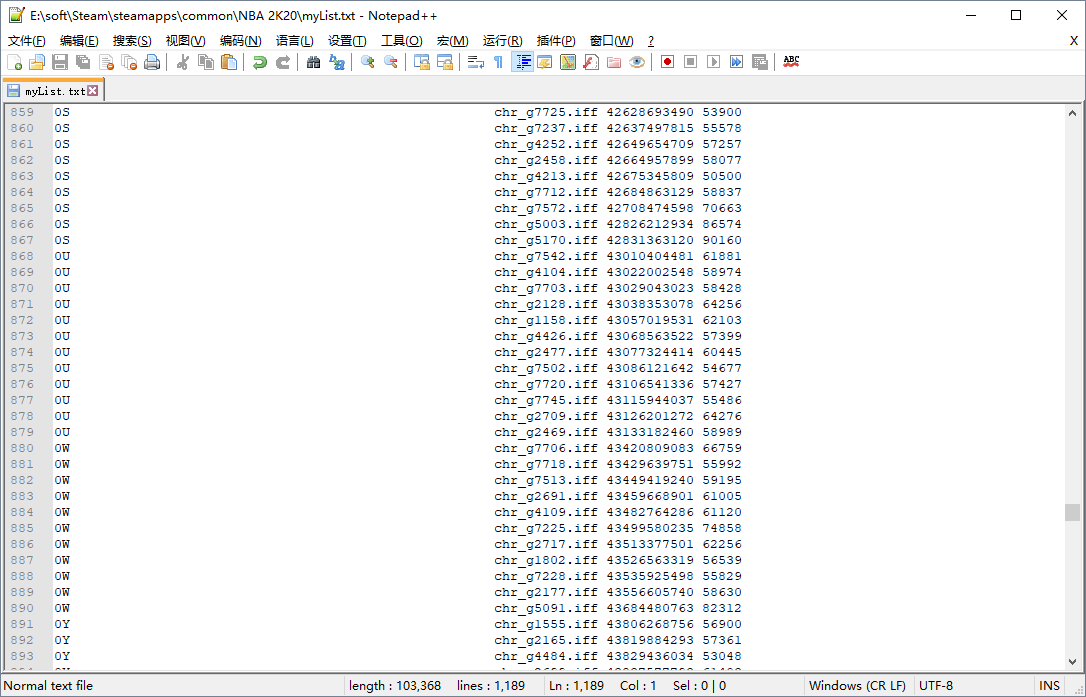Click text chr_g7725.iff on line 859
Viewport: 1086px width, 697px height.
pyautogui.click(x=546, y=112)
